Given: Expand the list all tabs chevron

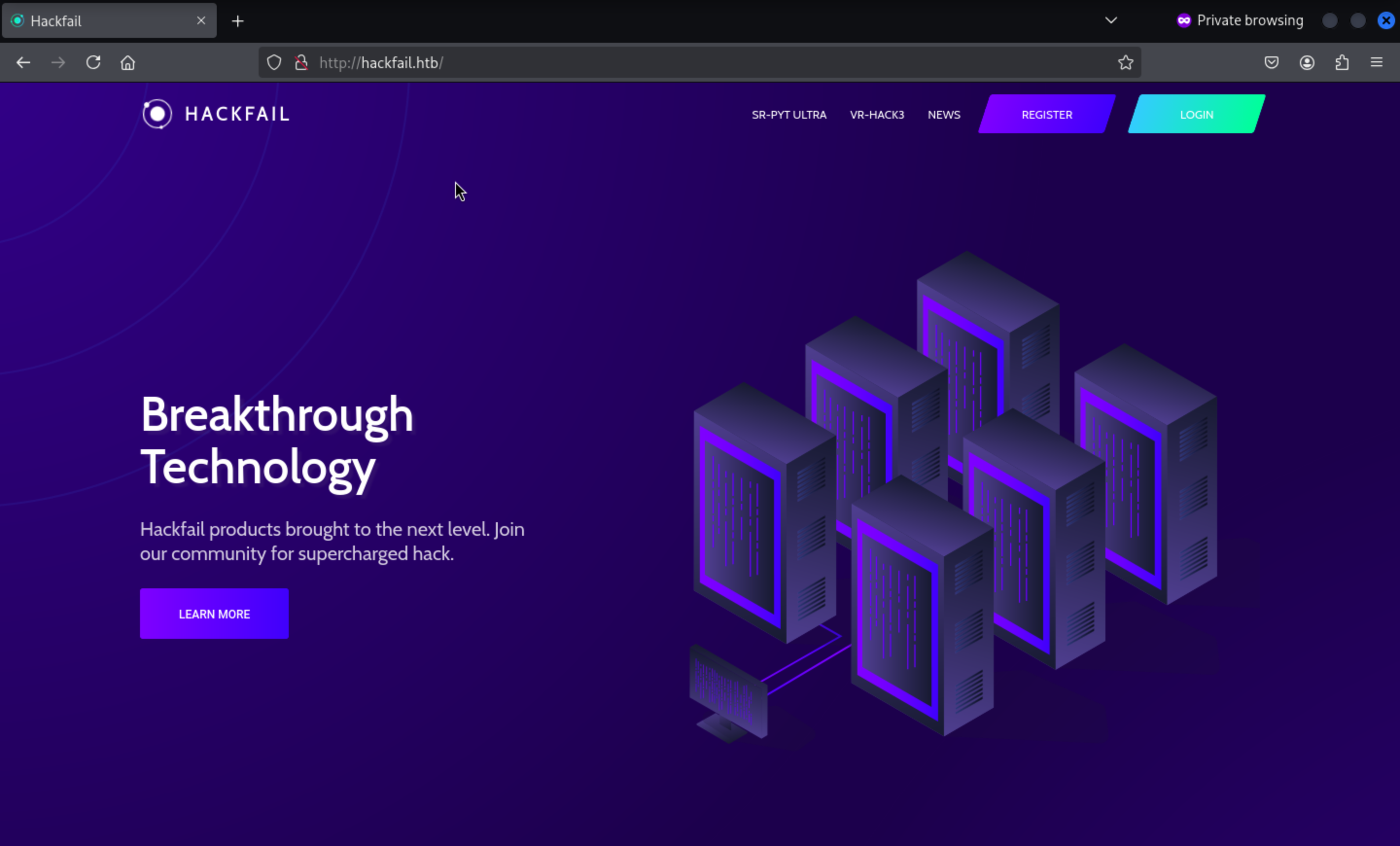Looking at the screenshot, I should click(1111, 20).
